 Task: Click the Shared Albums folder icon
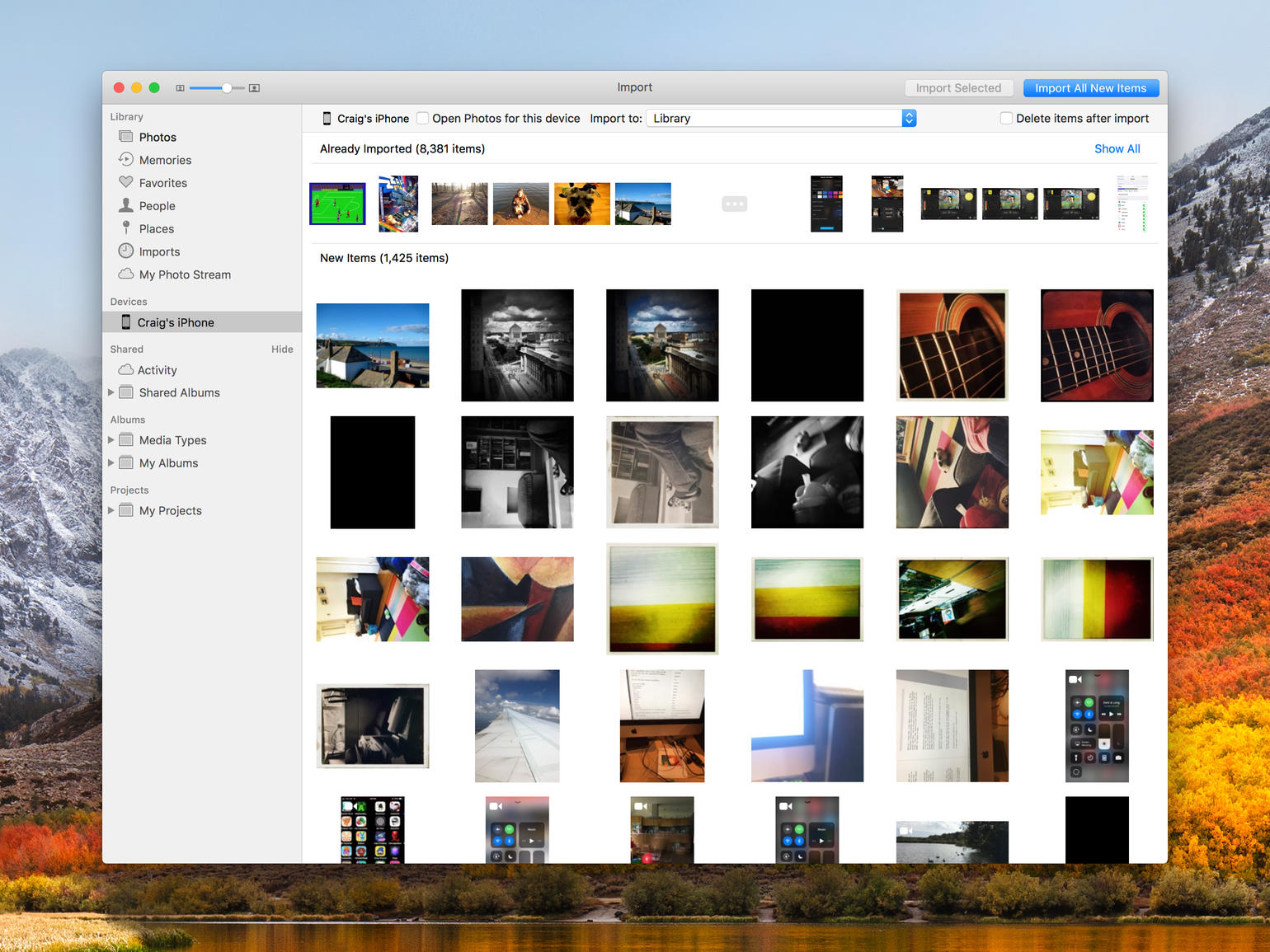[126, 392]
